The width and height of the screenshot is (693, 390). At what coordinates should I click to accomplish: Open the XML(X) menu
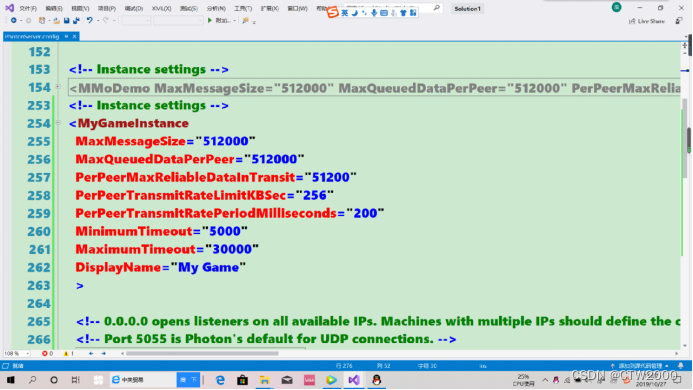tap(161, 8)
